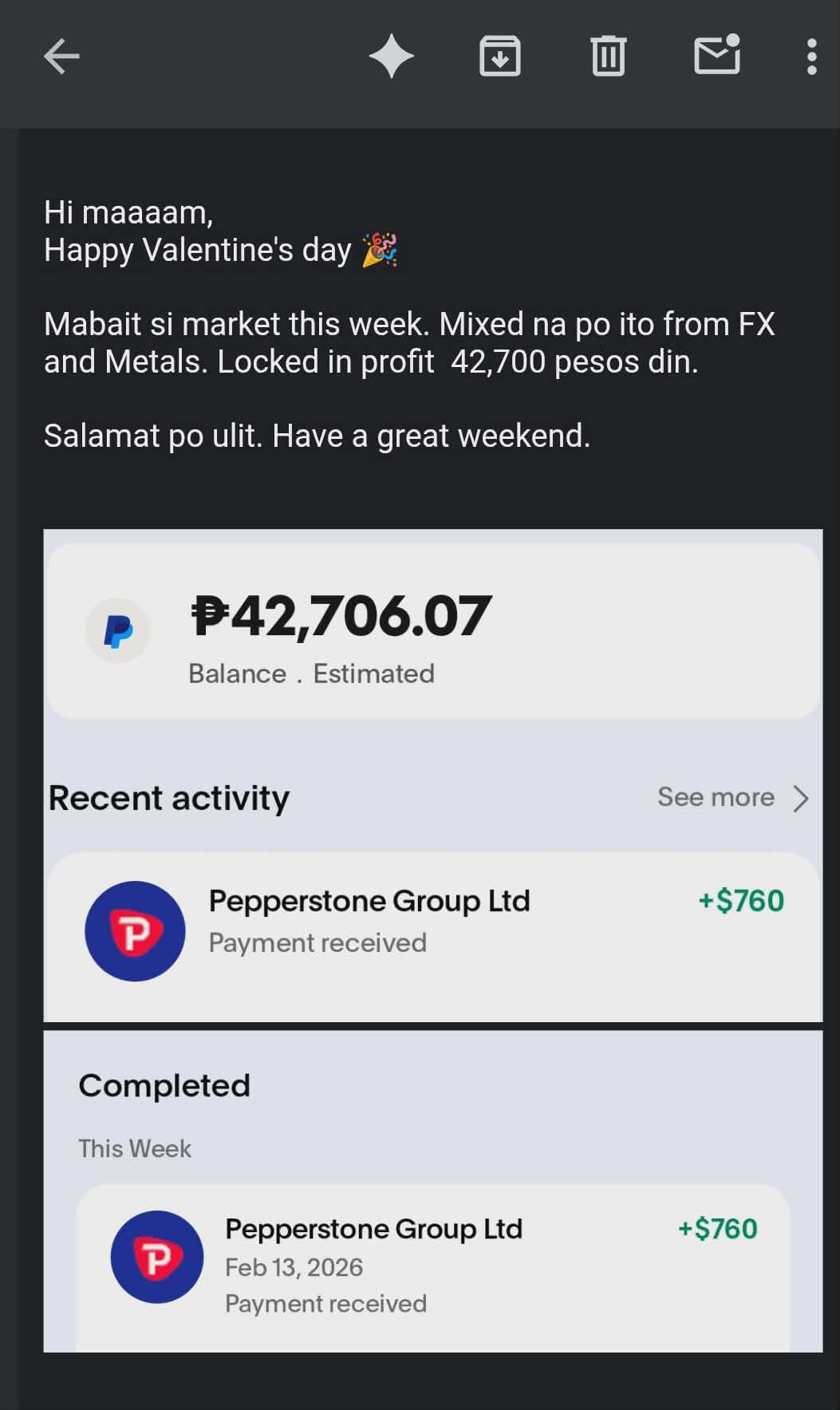Tap the Pepperstone logo under Completed
Viewport: 840px width, 1410px height.
point(157,1257)
